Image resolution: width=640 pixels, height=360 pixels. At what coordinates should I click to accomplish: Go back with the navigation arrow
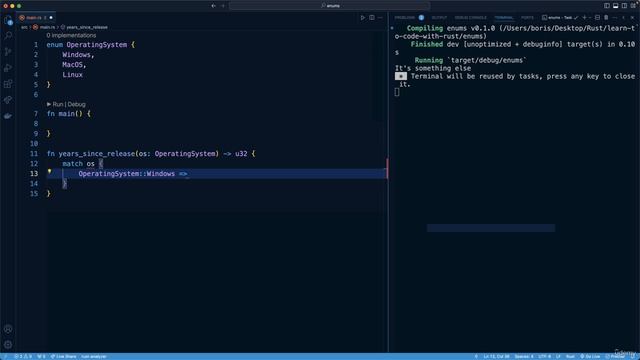point(213,6)
